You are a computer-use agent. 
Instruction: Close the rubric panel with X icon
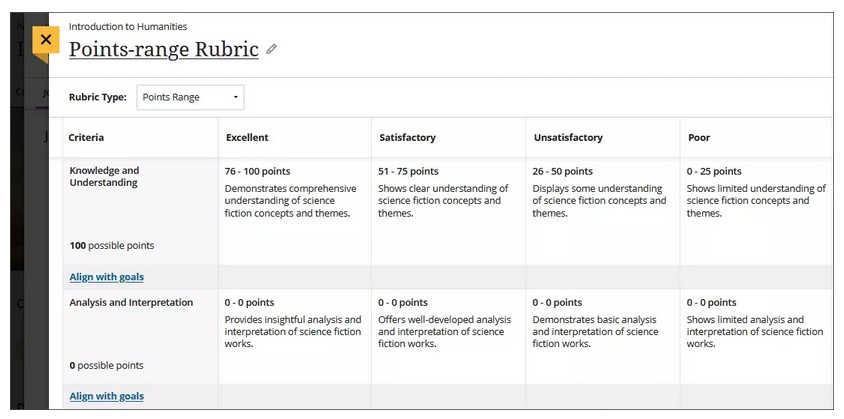click(45, 40)
